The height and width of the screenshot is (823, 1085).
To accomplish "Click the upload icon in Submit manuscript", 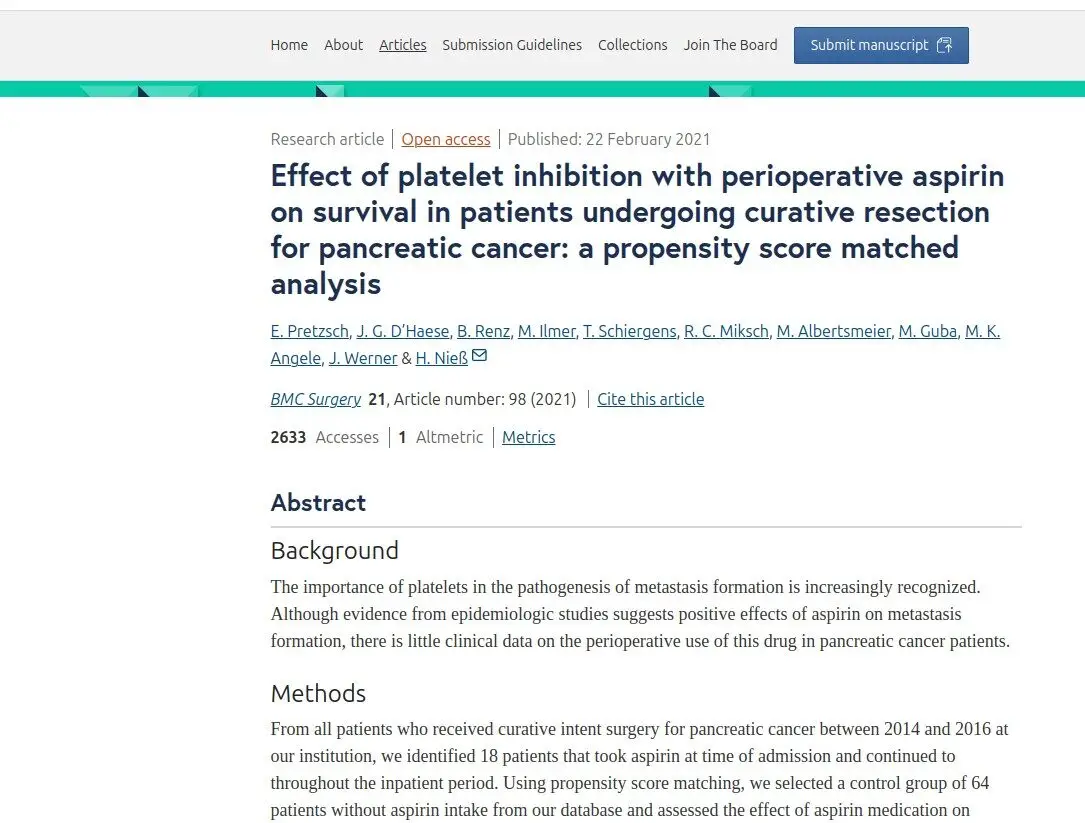I will (x=945, y=45).
